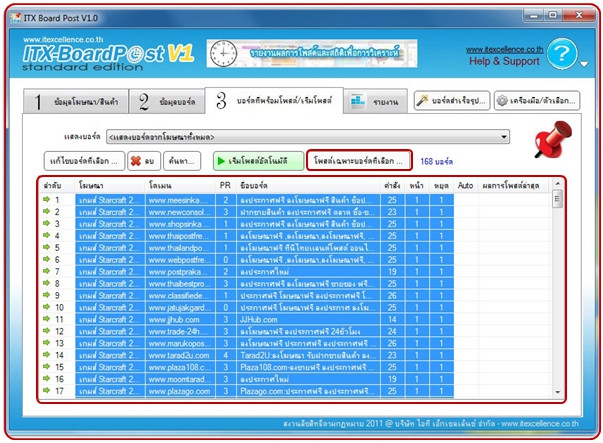603x443 pixels.
Task: Click the green arrow icon in row 10
Action: pyautogui.click(x=47, y=306)
